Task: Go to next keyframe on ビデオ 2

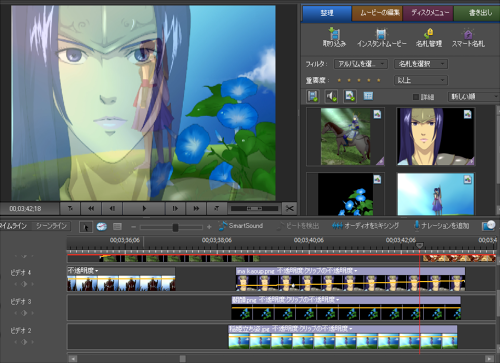Action: coord(33,342)
